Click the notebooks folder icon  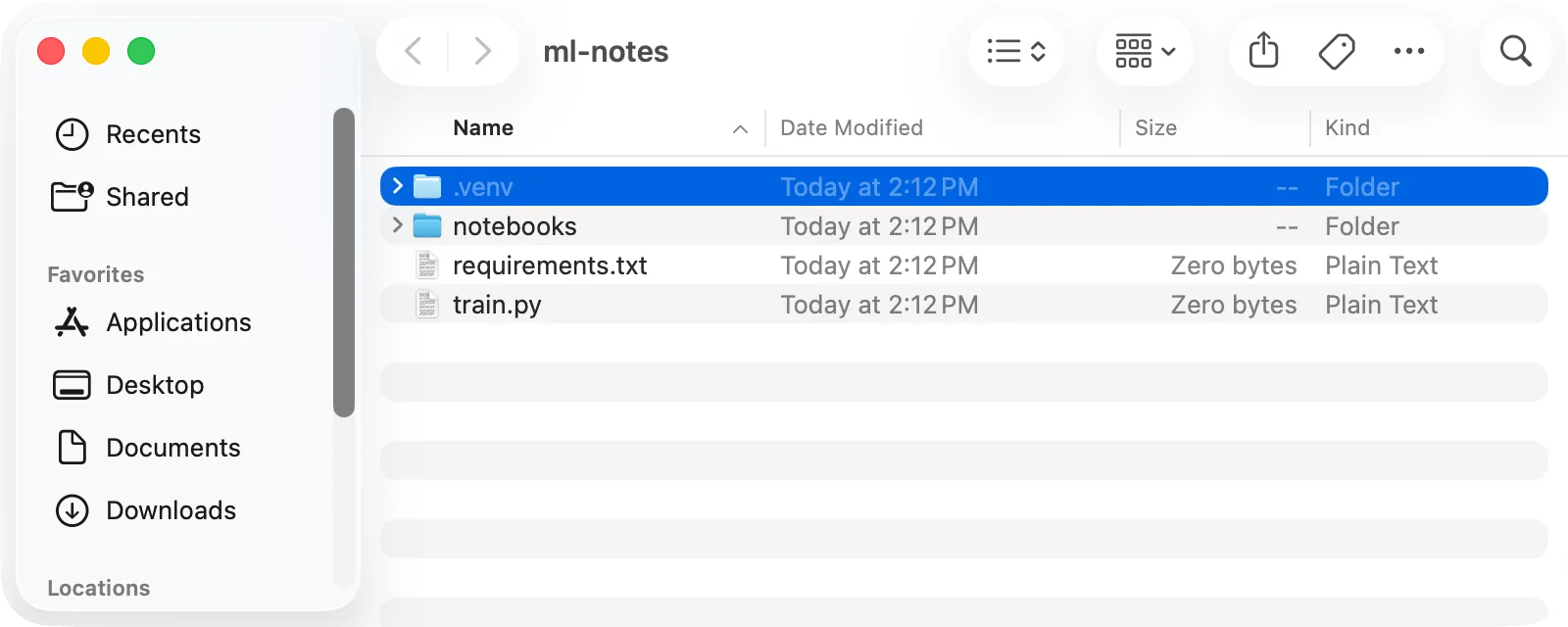click(427, 225)
